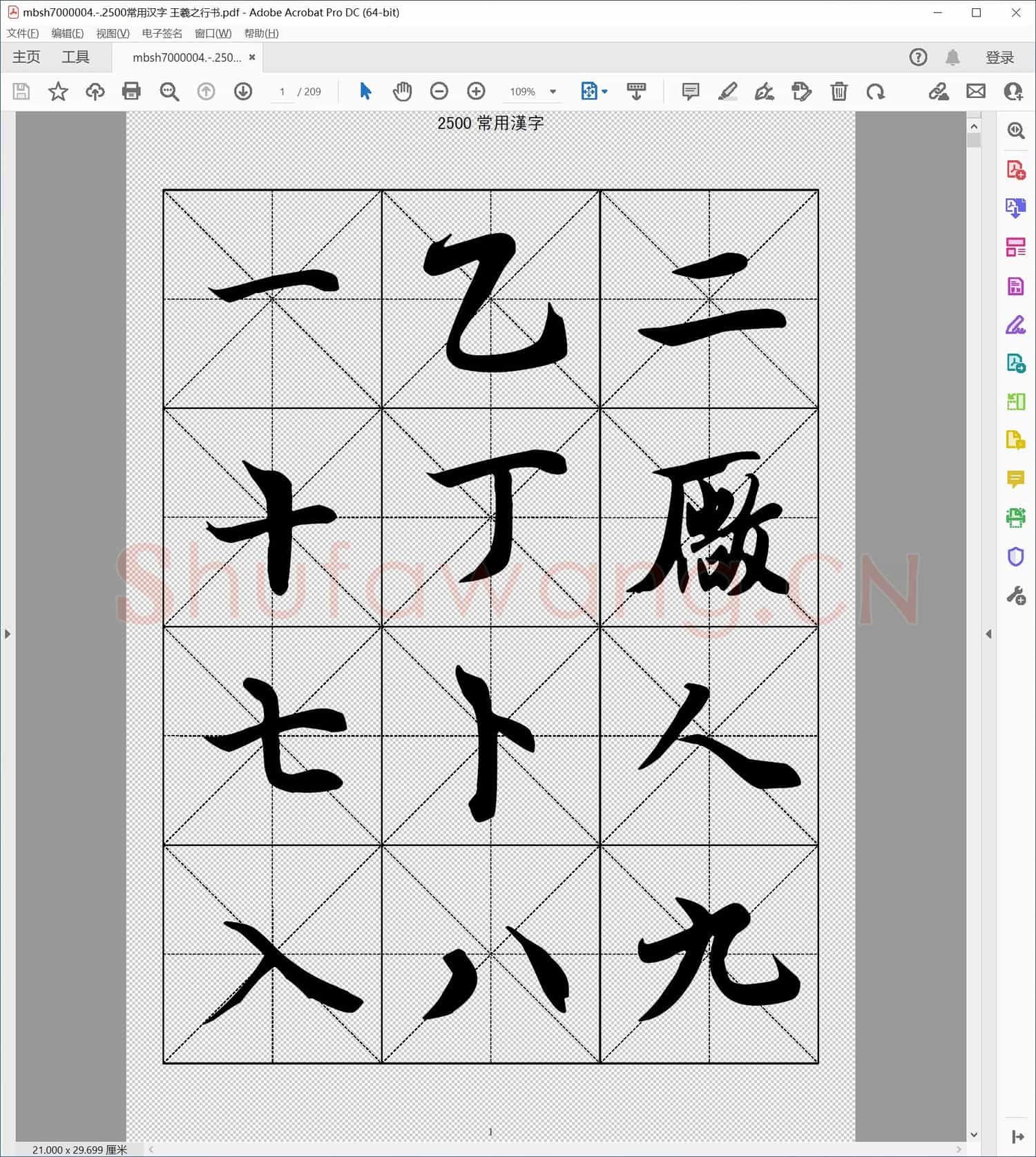Delete page with trash icon
This screenshot has height=1157, width=1036.
pos(838,91)
